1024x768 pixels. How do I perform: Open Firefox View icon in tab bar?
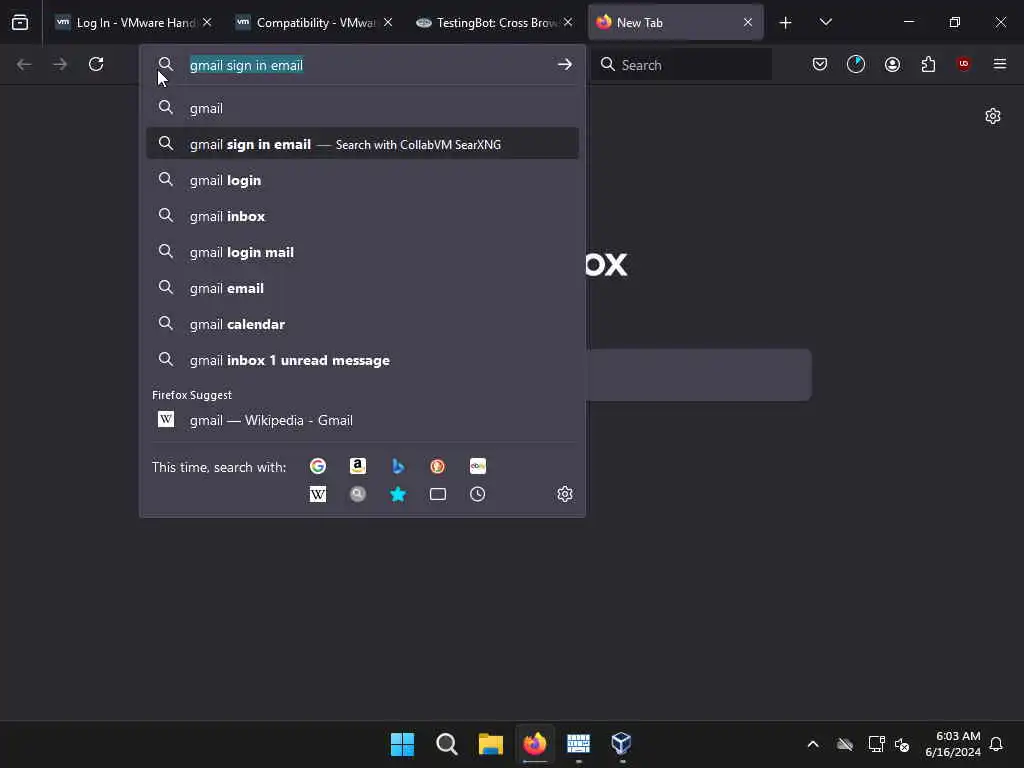(20, 23)
